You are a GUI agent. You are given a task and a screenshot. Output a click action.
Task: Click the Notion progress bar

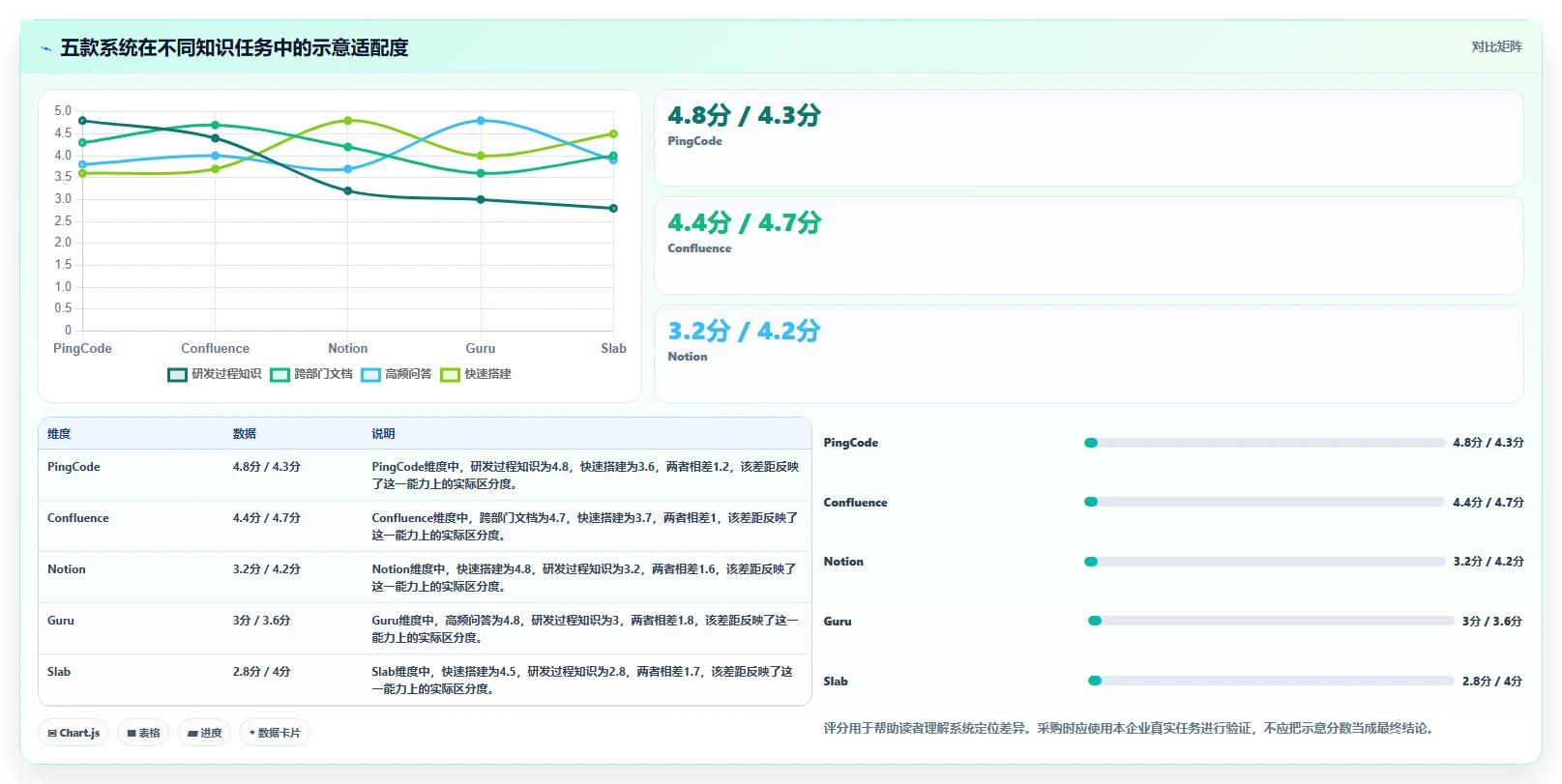1265,562
